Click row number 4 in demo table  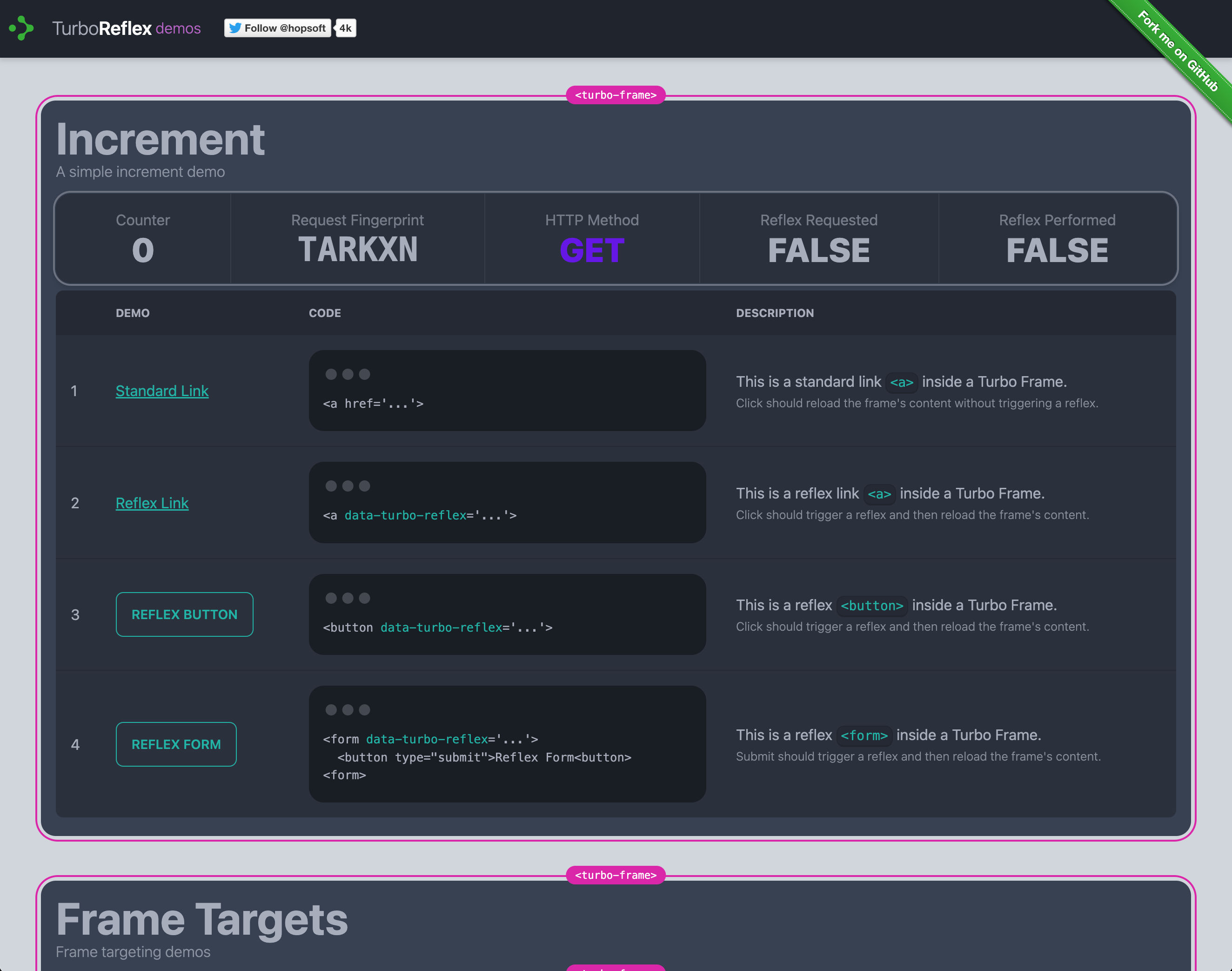75,744
